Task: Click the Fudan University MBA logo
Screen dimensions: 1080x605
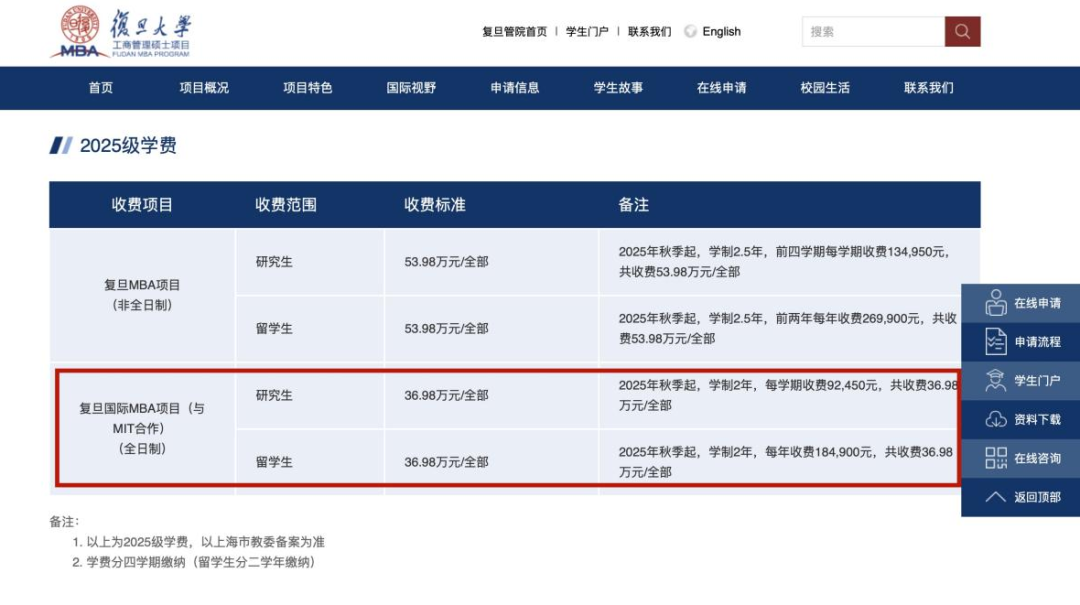Action: [x=121, y=32]
